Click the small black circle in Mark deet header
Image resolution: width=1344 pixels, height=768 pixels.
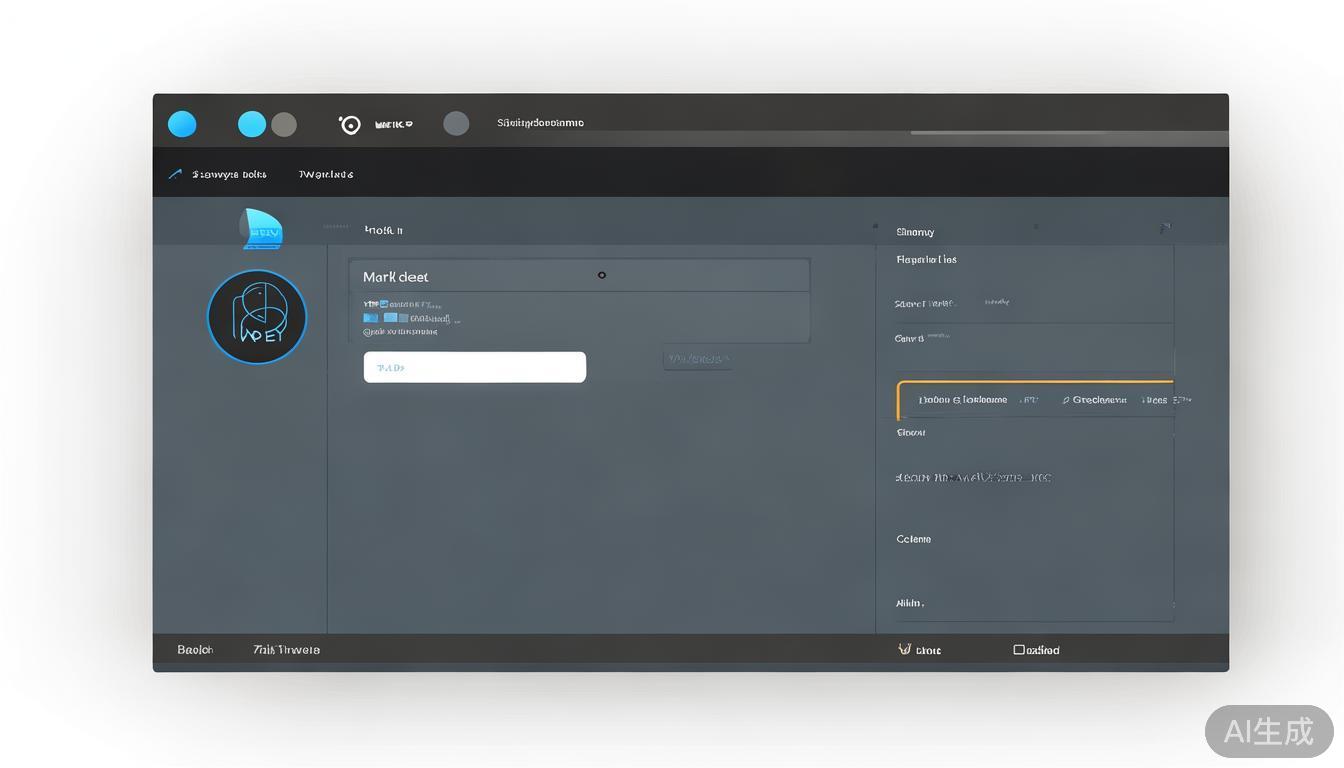601,275
